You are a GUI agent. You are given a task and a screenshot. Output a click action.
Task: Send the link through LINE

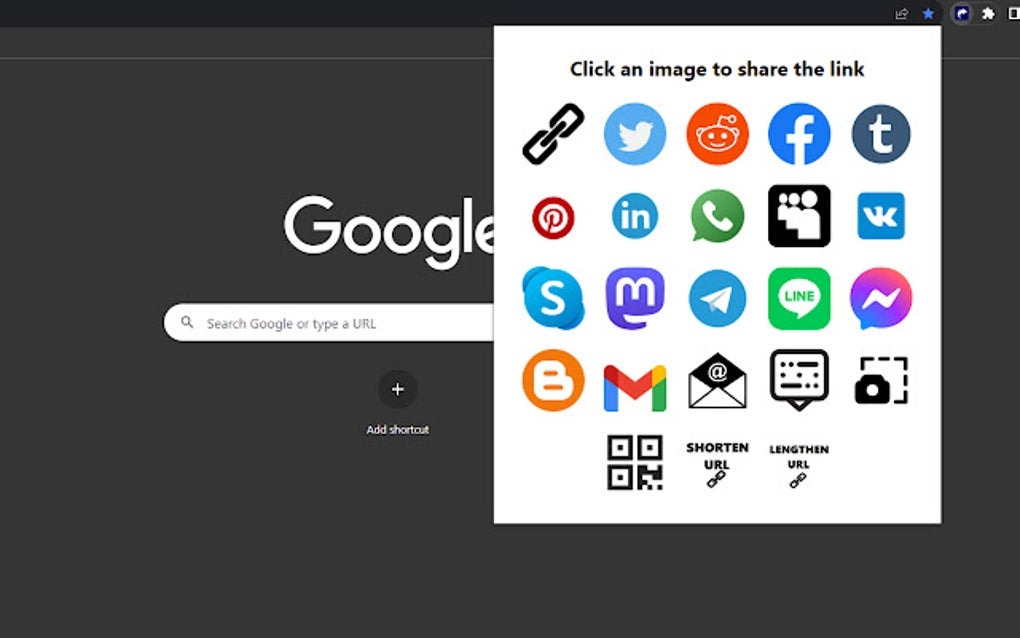click(798, 298)
